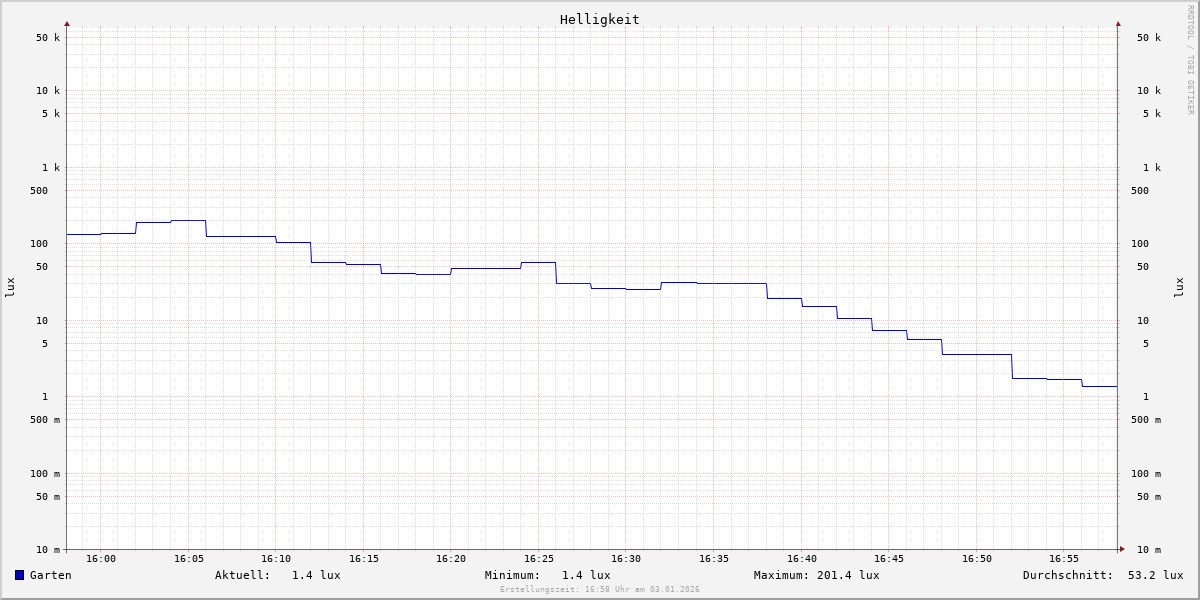Click the "16:20" time axis label

point(451,559)
